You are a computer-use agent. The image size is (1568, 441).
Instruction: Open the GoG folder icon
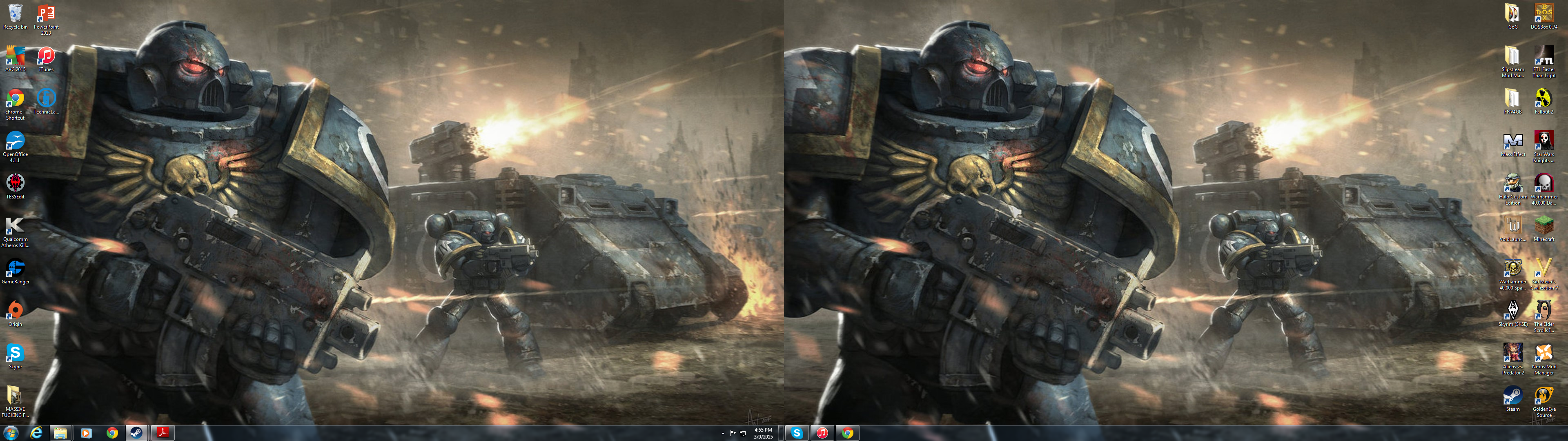(x=1512, y=17)
